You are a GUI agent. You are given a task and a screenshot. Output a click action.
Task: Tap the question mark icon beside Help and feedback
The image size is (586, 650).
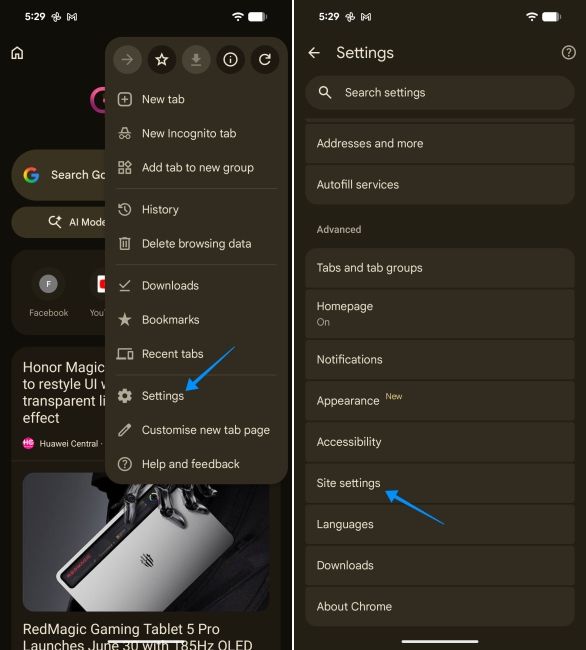pyautogui.click(x=125, y=464)
